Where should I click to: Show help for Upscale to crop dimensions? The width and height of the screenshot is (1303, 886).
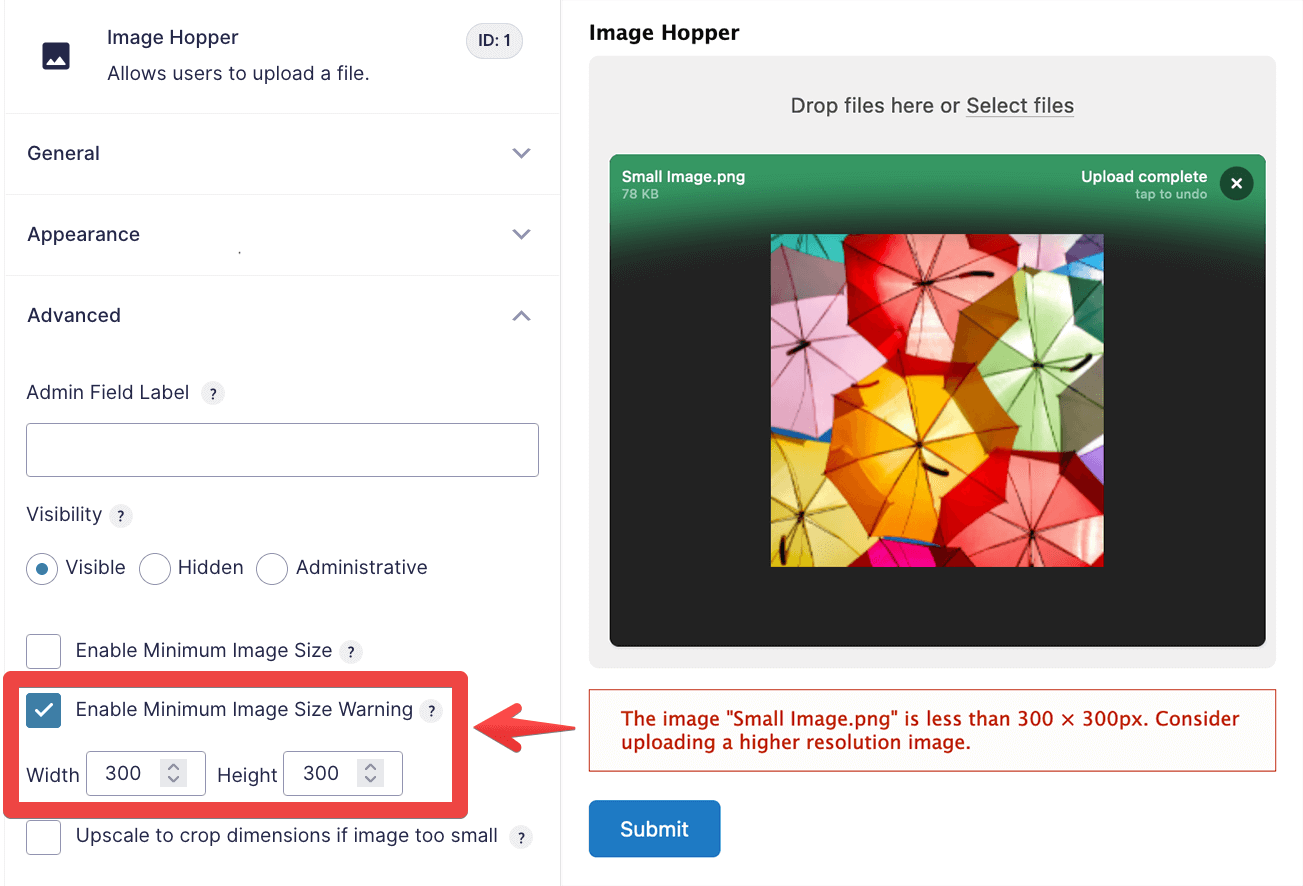[521, 837]
